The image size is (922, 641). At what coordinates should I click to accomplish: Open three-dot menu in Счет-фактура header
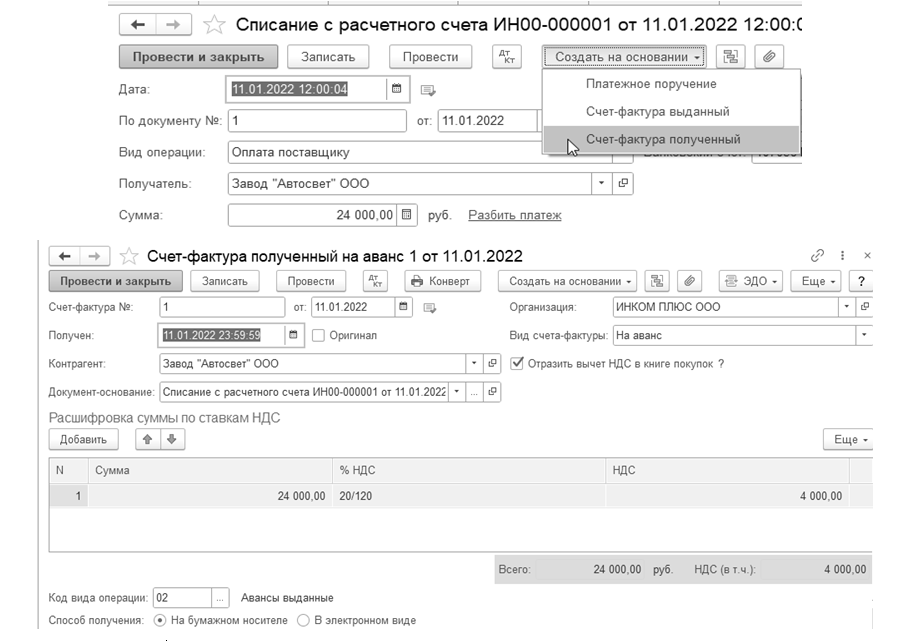click(x=843, y=255)
